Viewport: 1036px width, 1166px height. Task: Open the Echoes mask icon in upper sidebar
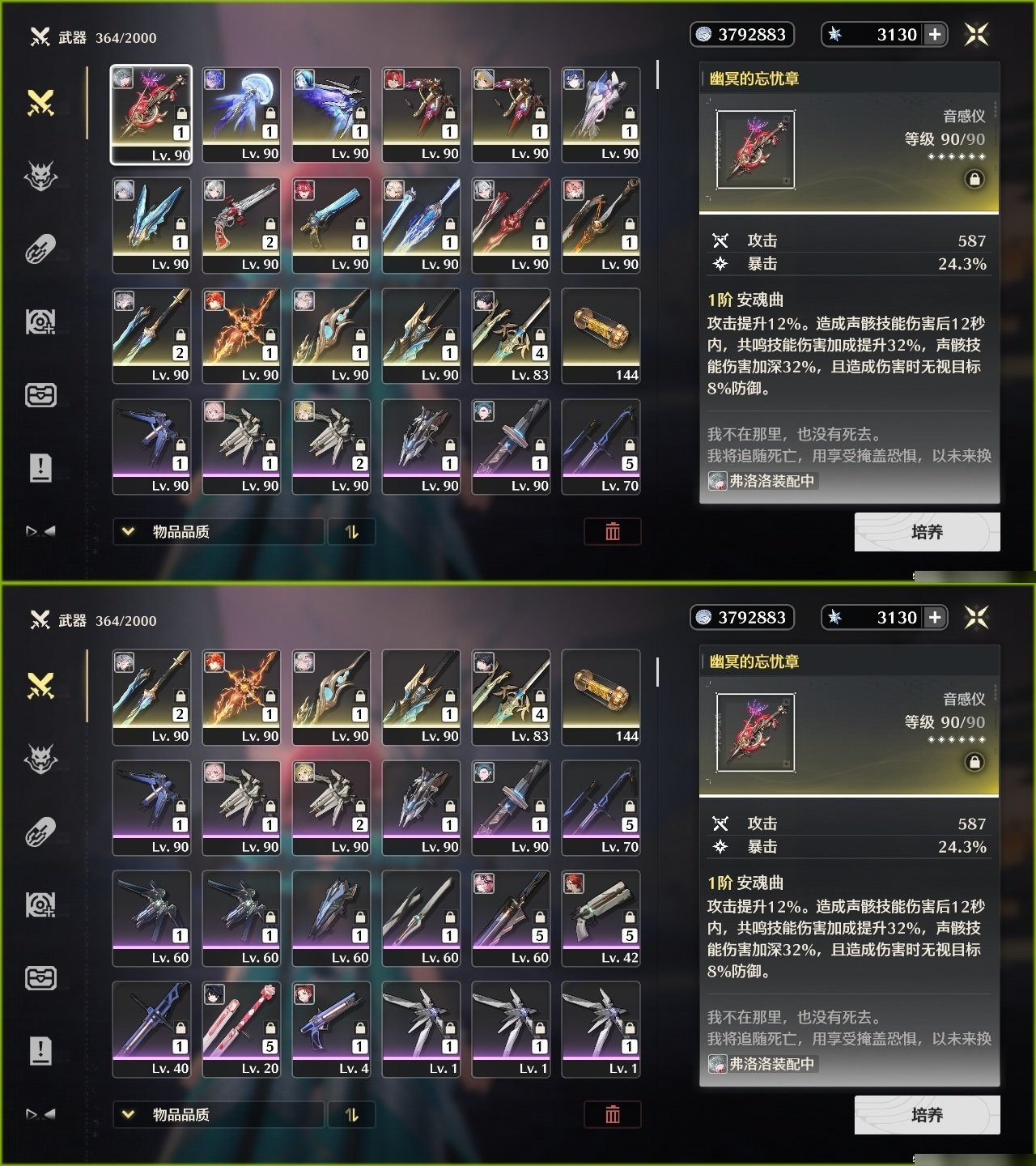coord(40,175)
